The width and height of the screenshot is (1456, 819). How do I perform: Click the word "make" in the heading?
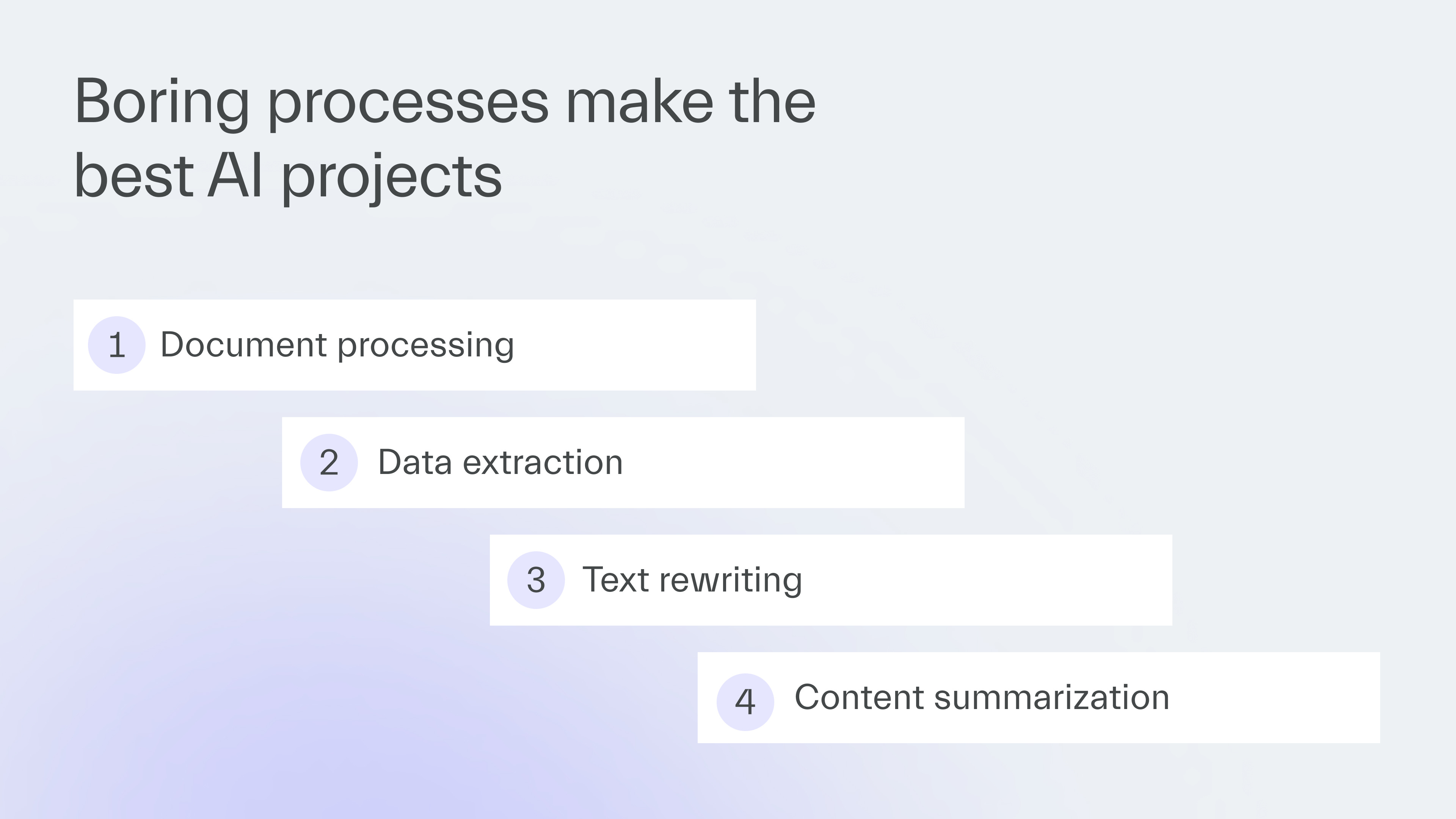click(x=639, y=102)
